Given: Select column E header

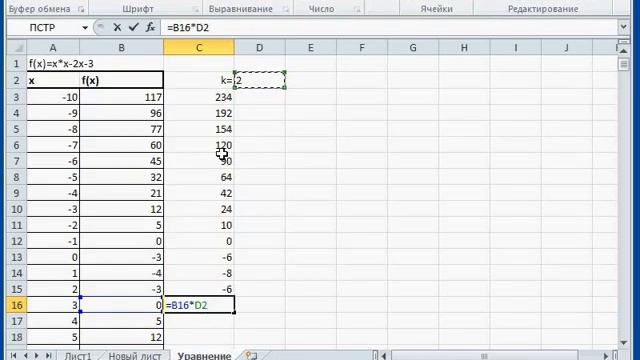Looking at the screenshot, I should 311,48.
